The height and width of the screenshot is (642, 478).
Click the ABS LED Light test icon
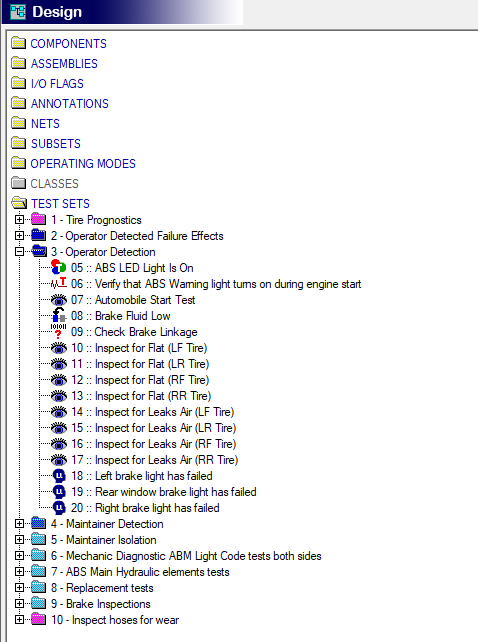click(x=59, y=267)
